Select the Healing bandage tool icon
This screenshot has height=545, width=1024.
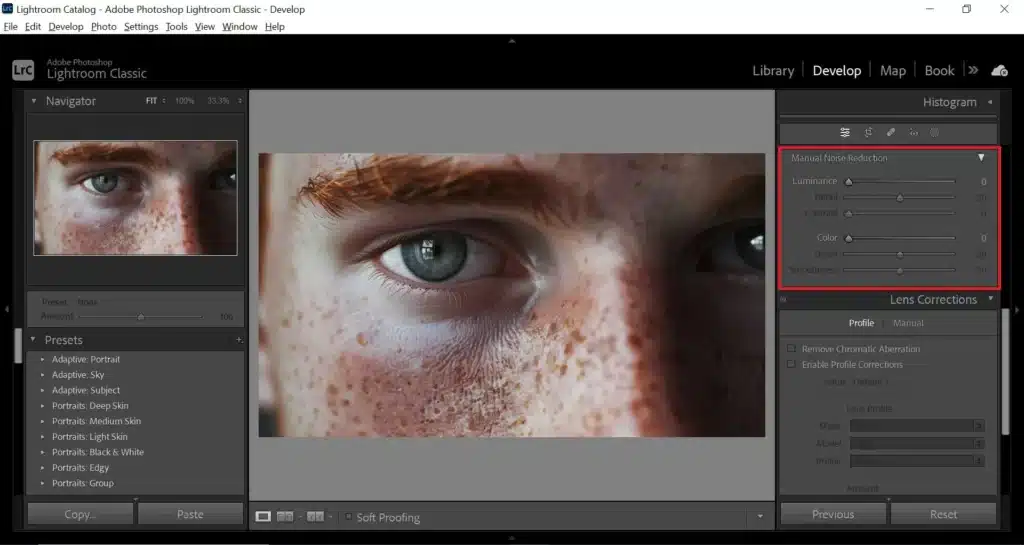890,132
